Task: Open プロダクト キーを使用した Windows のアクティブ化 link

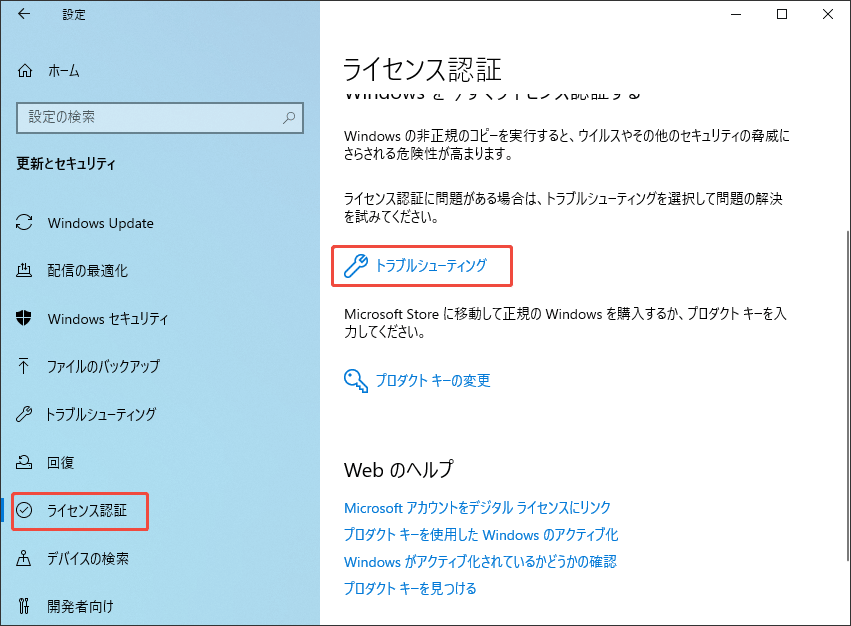Action: (x=481, y=535)
